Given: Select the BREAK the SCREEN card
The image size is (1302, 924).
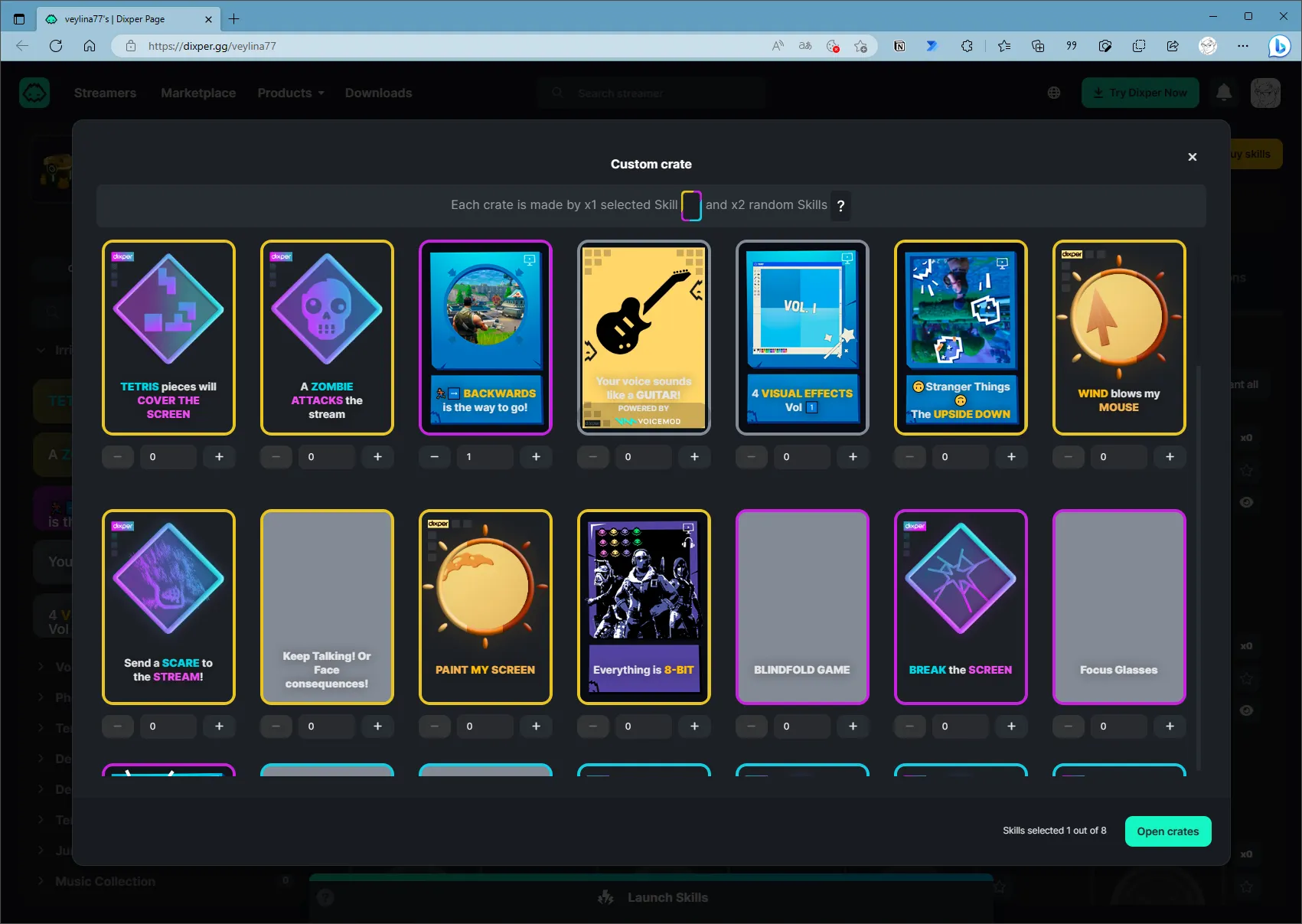Looking at the screenshot, I should click(x=961, y=607).
